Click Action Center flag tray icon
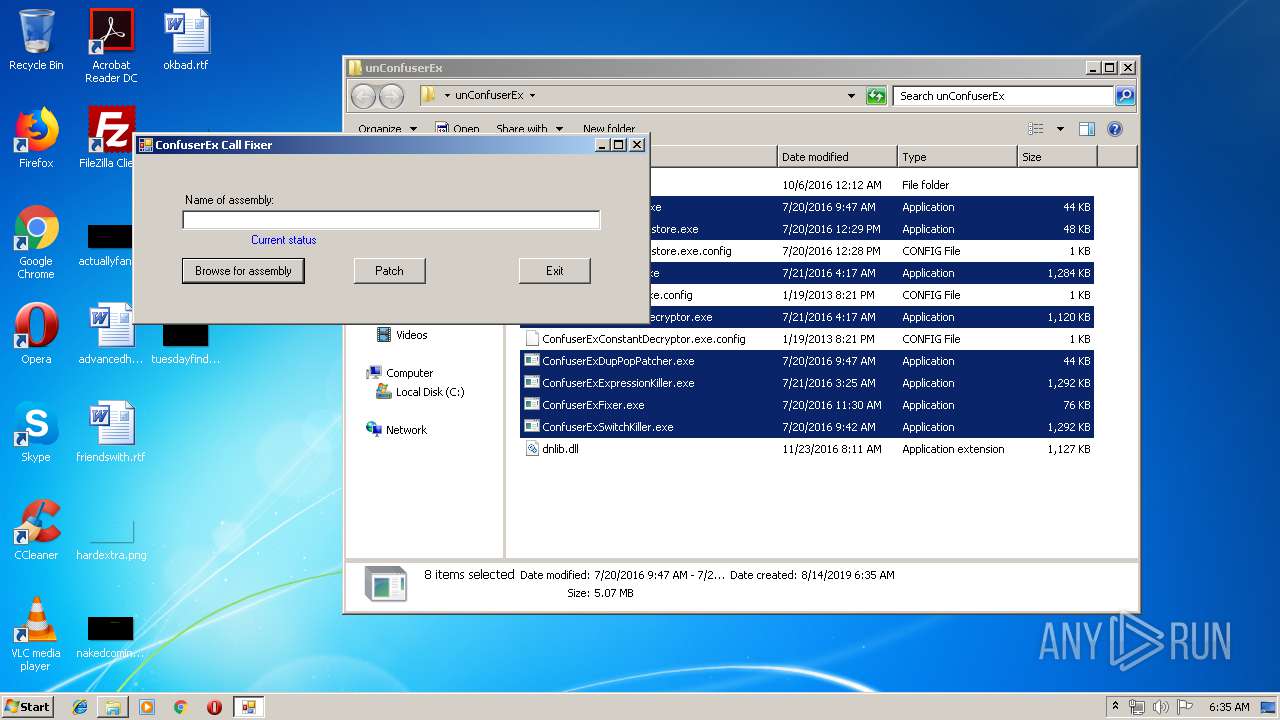The image size is (1280, 720). click(x=1184, y=707)
